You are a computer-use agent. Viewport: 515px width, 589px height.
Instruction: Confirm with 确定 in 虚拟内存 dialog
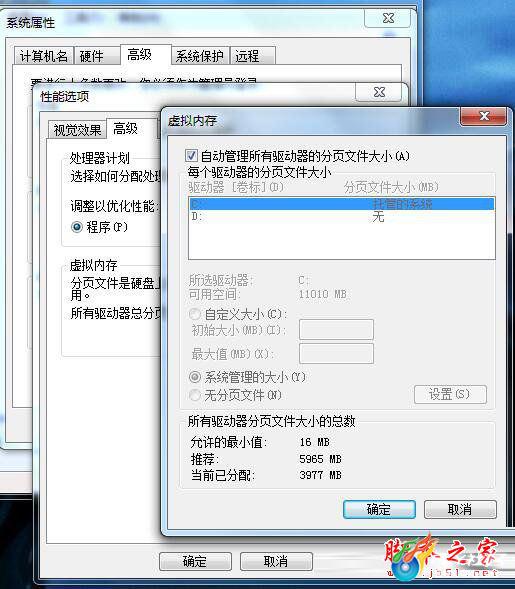(x=379, y=509)
